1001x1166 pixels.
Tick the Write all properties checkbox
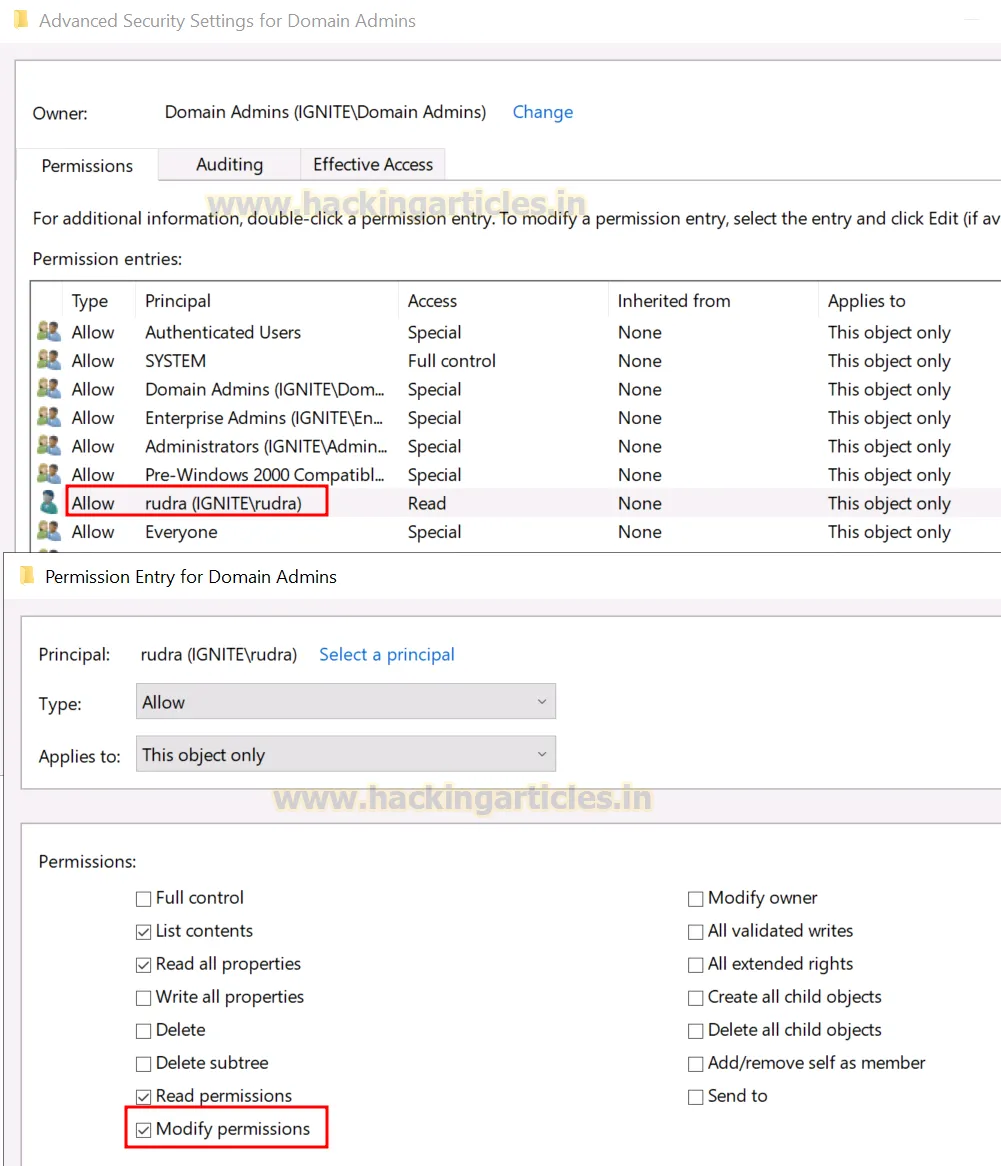click(144, 998)
